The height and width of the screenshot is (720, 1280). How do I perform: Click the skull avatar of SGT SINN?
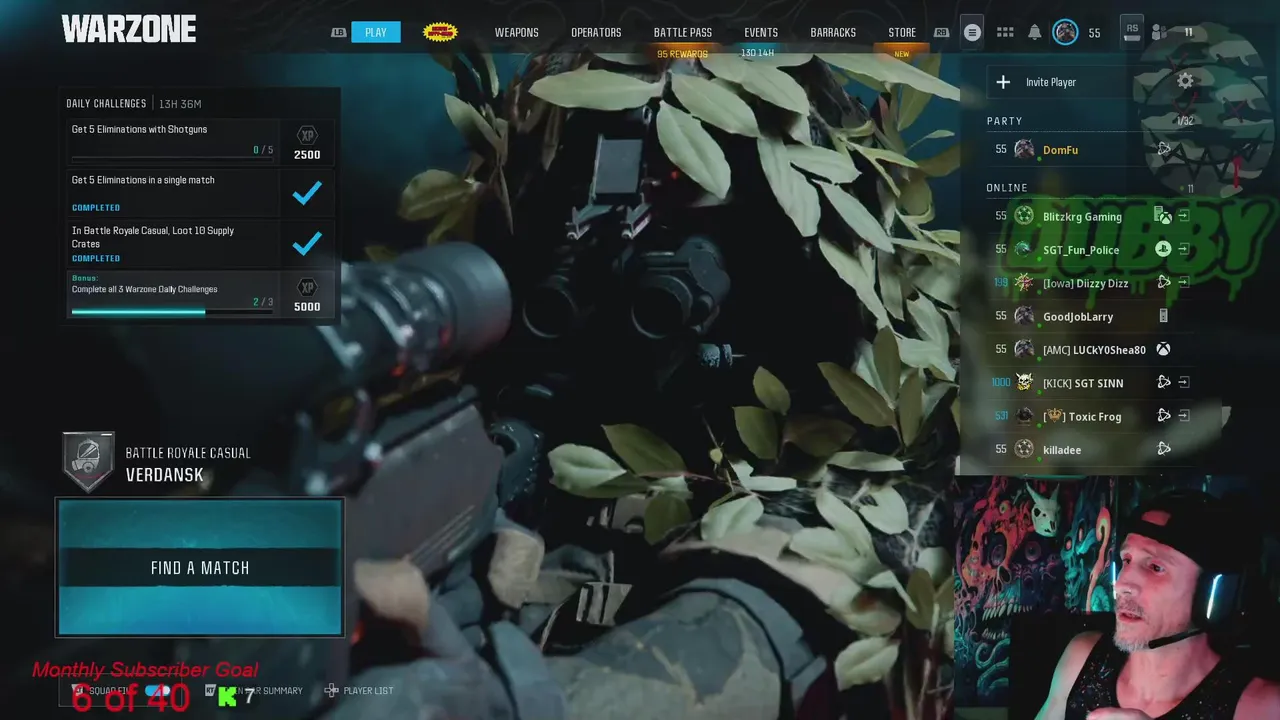[1024, 383]
